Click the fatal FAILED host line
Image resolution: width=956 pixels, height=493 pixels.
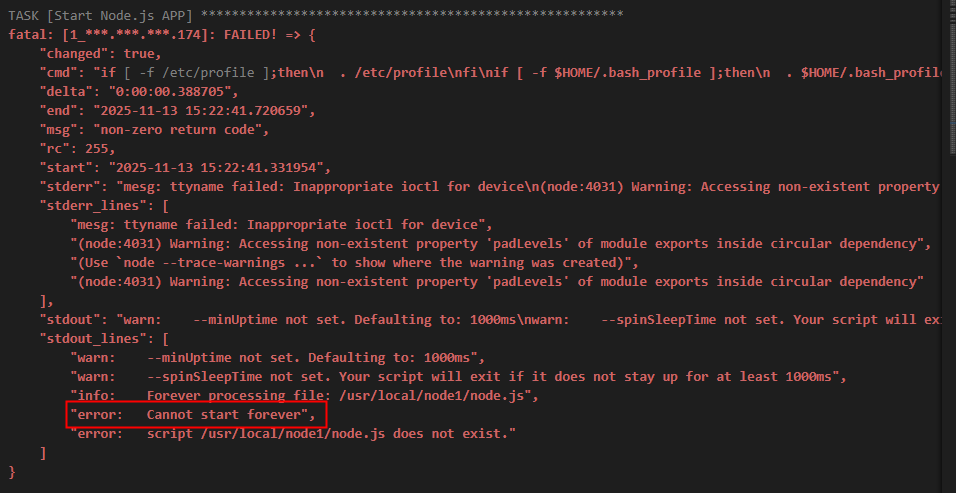click(160, 34)
